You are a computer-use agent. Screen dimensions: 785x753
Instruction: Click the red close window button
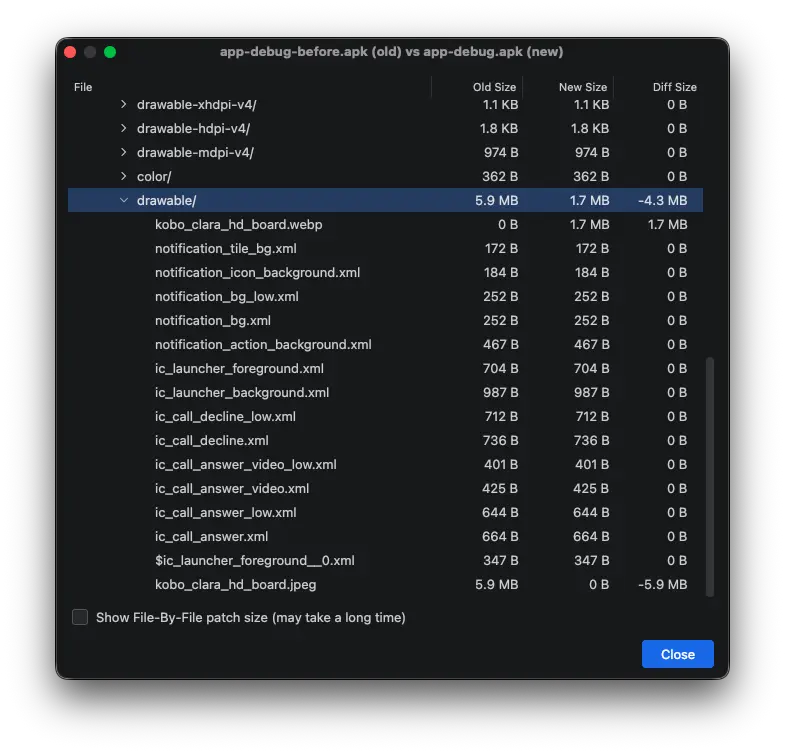pyautogui.click(x=70, y=52)
